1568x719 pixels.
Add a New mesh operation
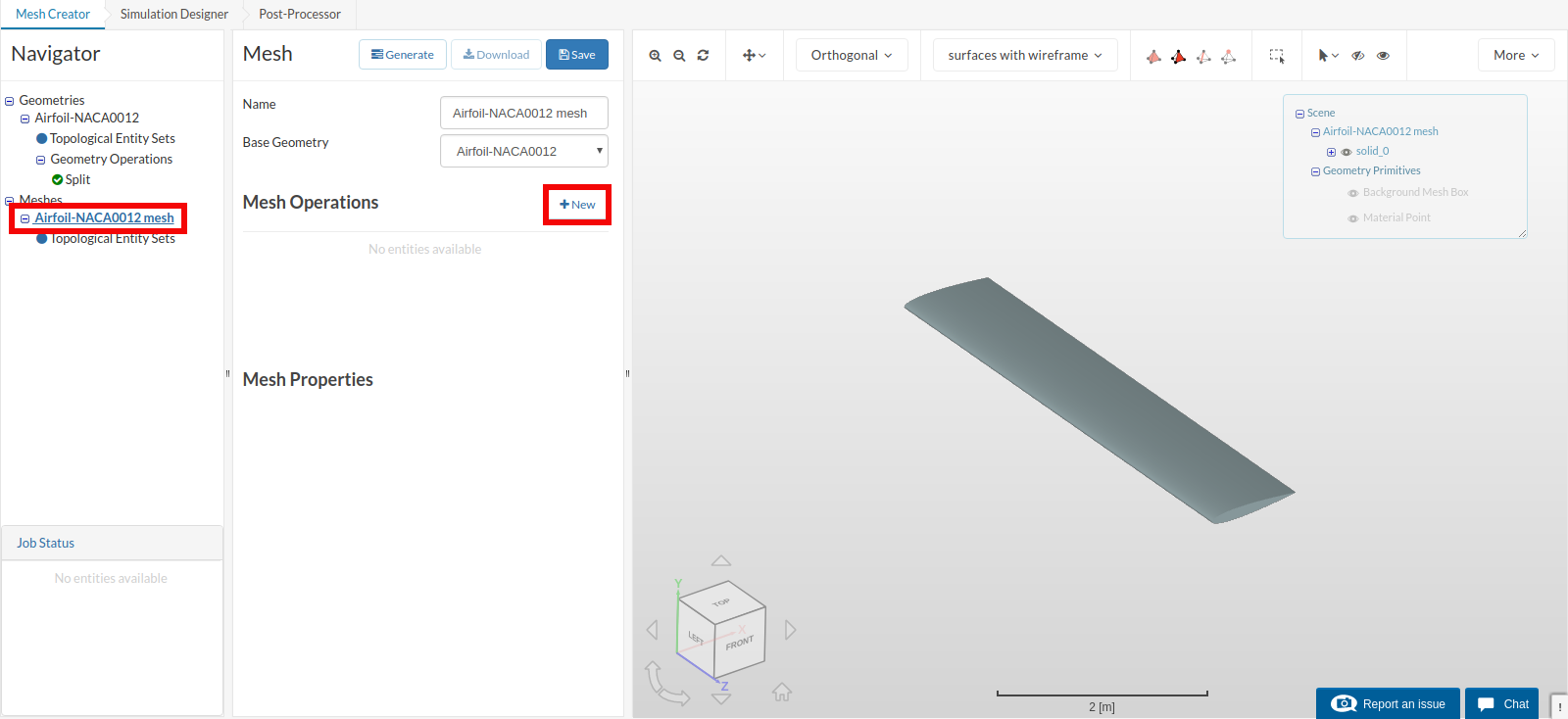point(577,205)
